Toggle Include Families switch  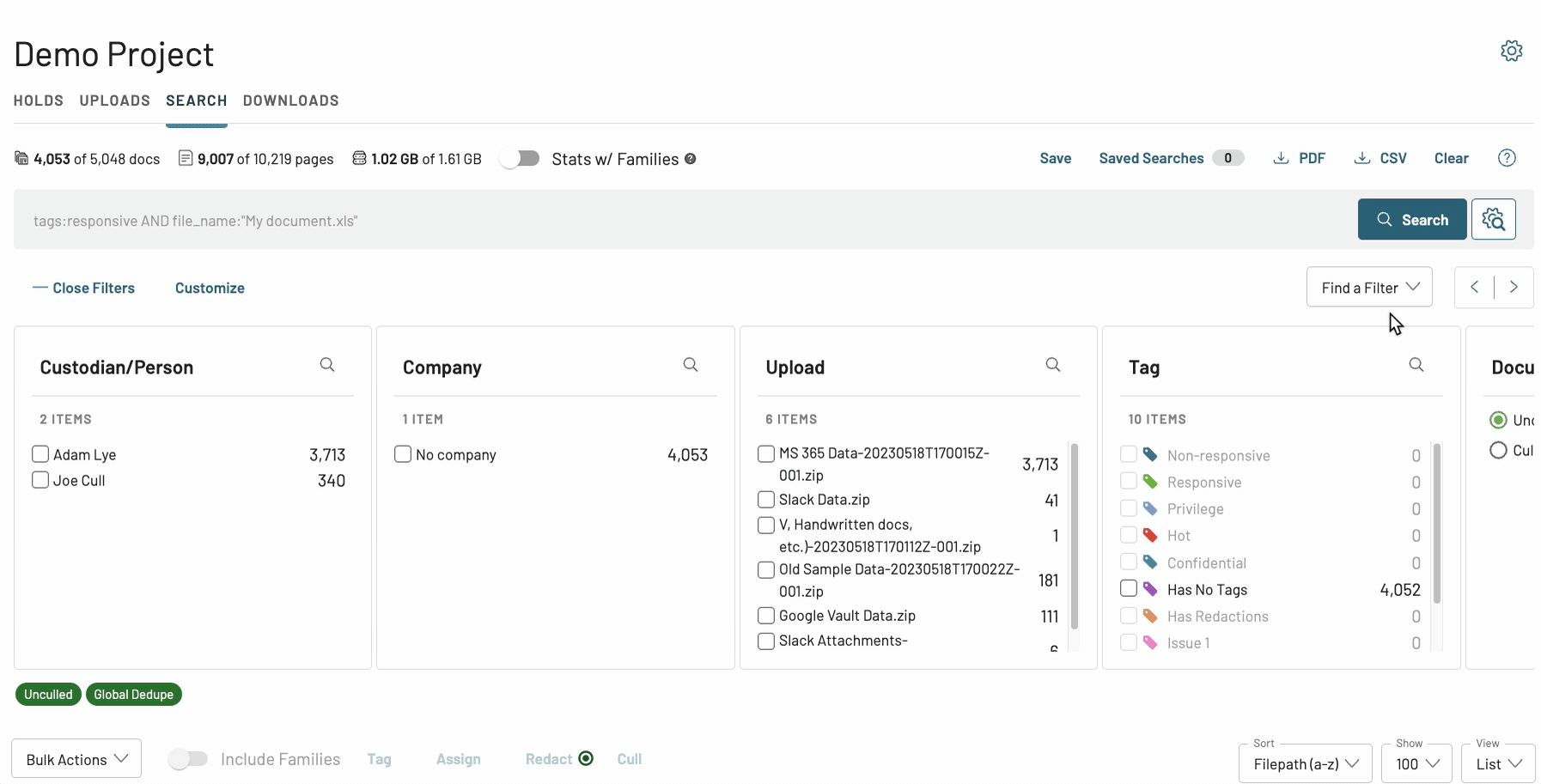188,759
